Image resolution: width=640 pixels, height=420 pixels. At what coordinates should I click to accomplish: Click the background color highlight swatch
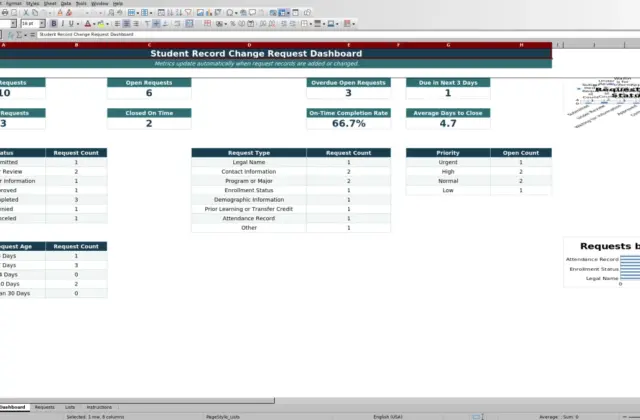click(x=100, y=24)
